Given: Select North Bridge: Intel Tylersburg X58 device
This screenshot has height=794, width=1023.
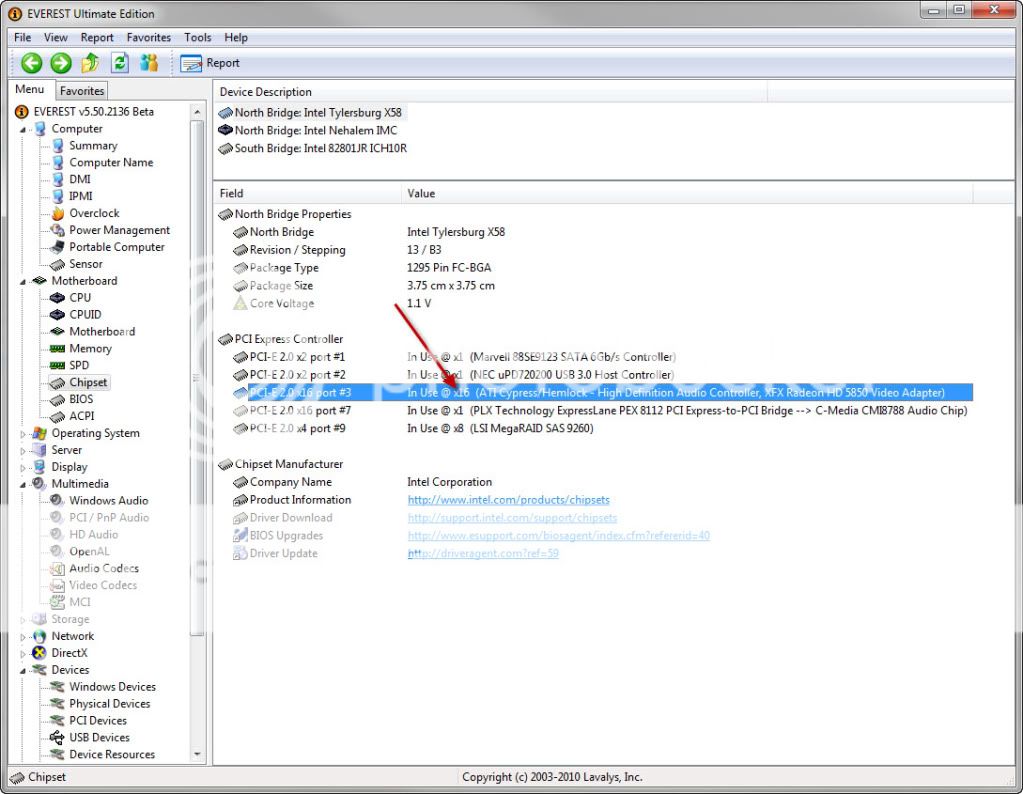Looking at the screenshot, I should click(311, 112).
